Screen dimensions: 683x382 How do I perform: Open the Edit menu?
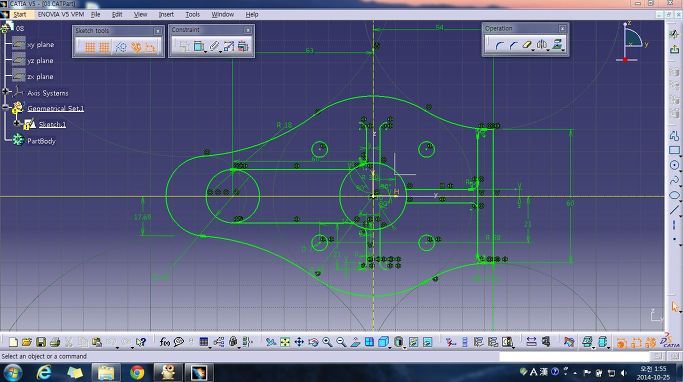tap(117, 14)
